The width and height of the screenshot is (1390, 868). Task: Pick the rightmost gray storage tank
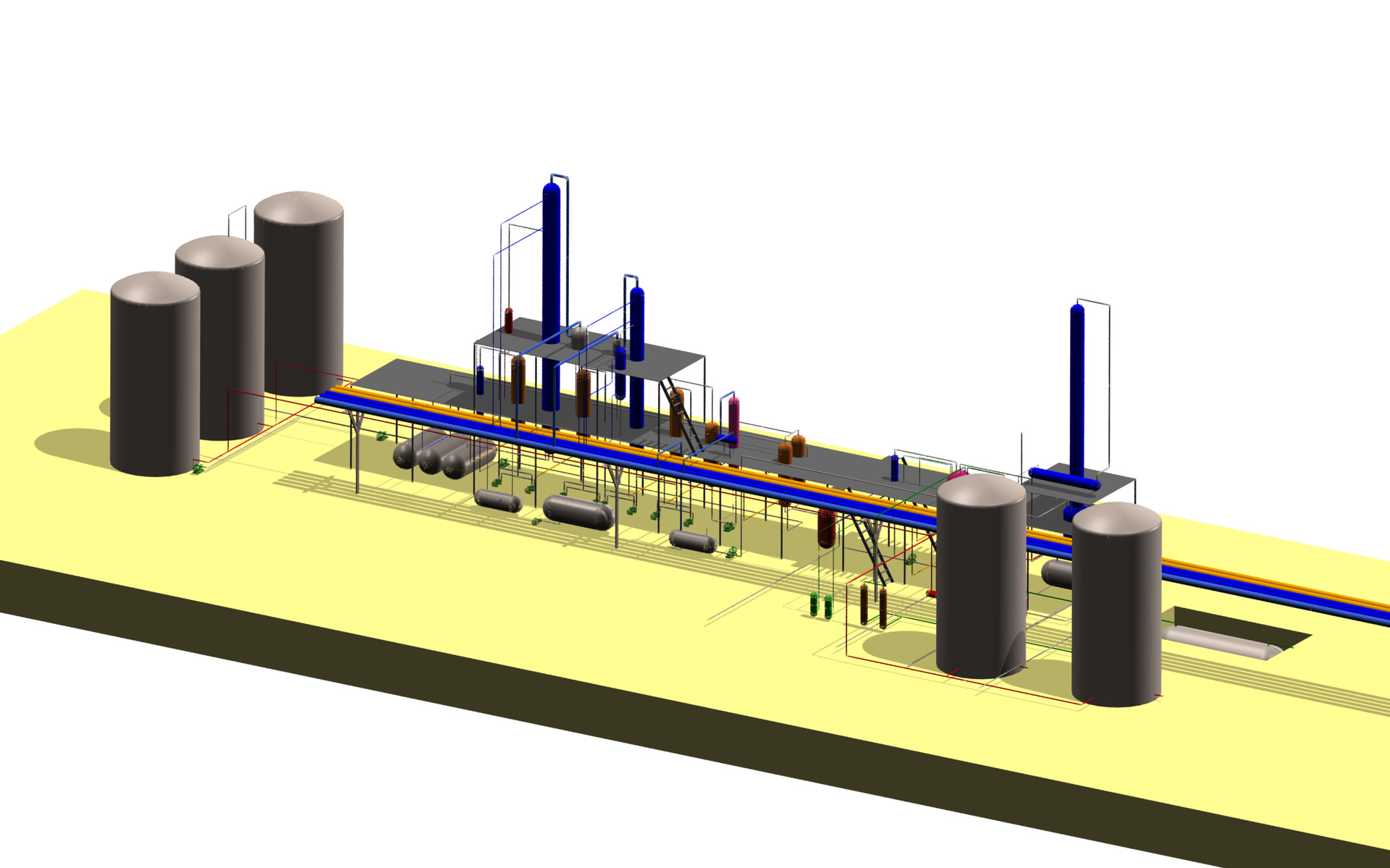pos(1116,604)
